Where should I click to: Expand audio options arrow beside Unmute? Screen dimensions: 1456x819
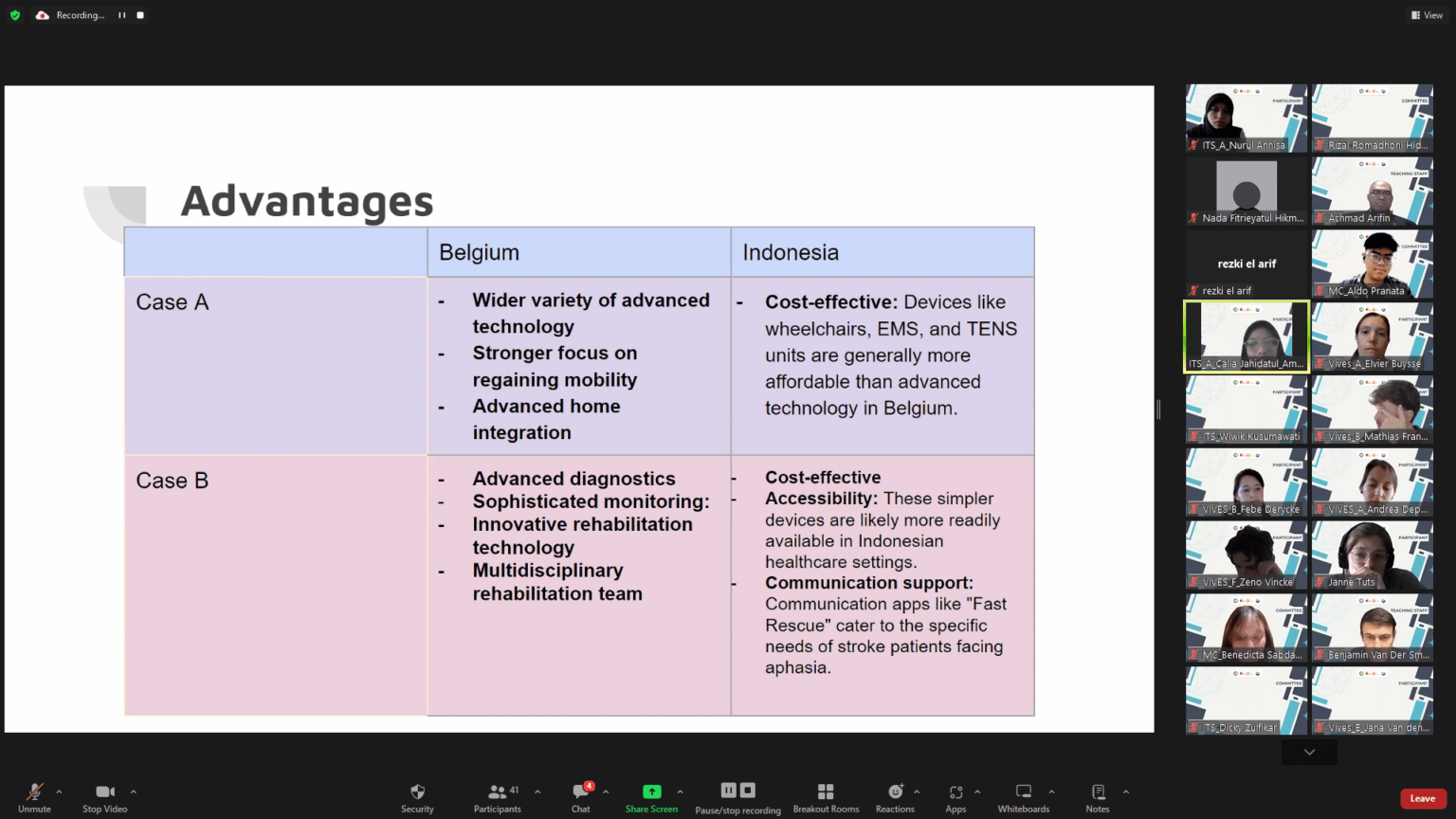coord(59,792)
